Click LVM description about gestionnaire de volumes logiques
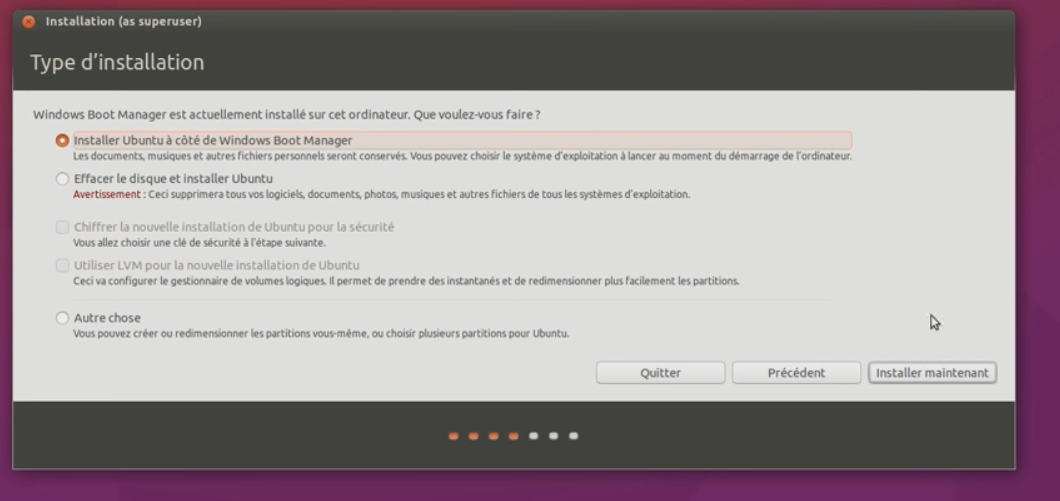This screenshot has width=1060, height=501. pyautogui.click(x=406, y=281)
